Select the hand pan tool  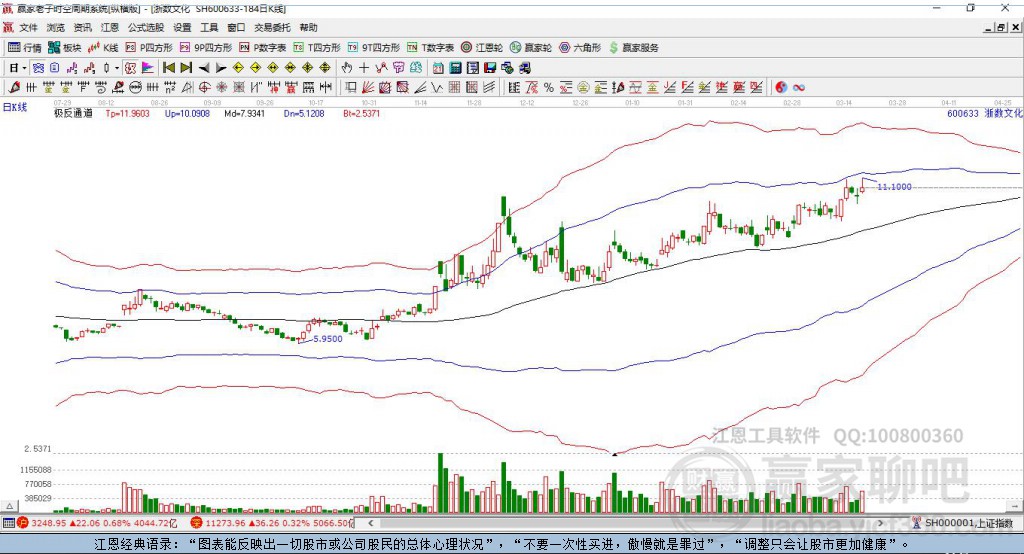(346, 67)
